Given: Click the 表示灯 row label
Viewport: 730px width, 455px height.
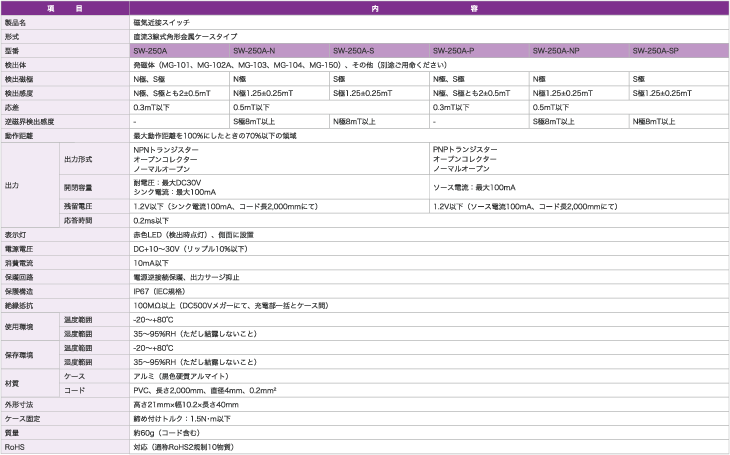Looking at the screenshot, I should 17,233.
